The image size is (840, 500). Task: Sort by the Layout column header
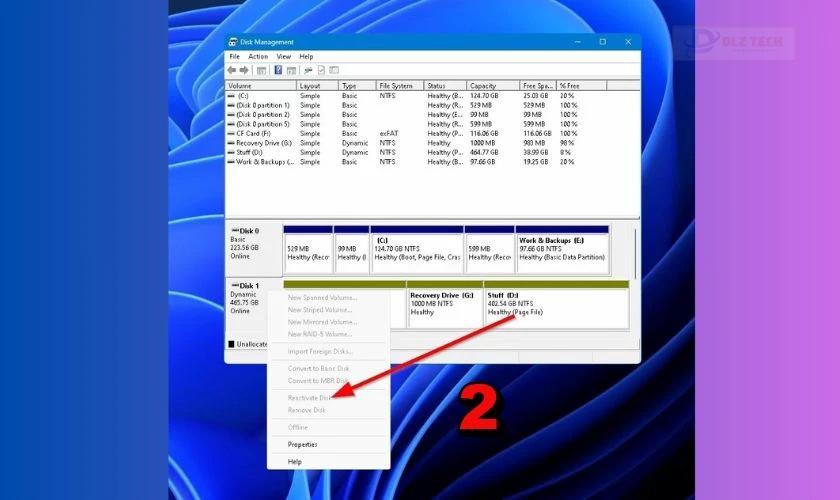[317, 86]
